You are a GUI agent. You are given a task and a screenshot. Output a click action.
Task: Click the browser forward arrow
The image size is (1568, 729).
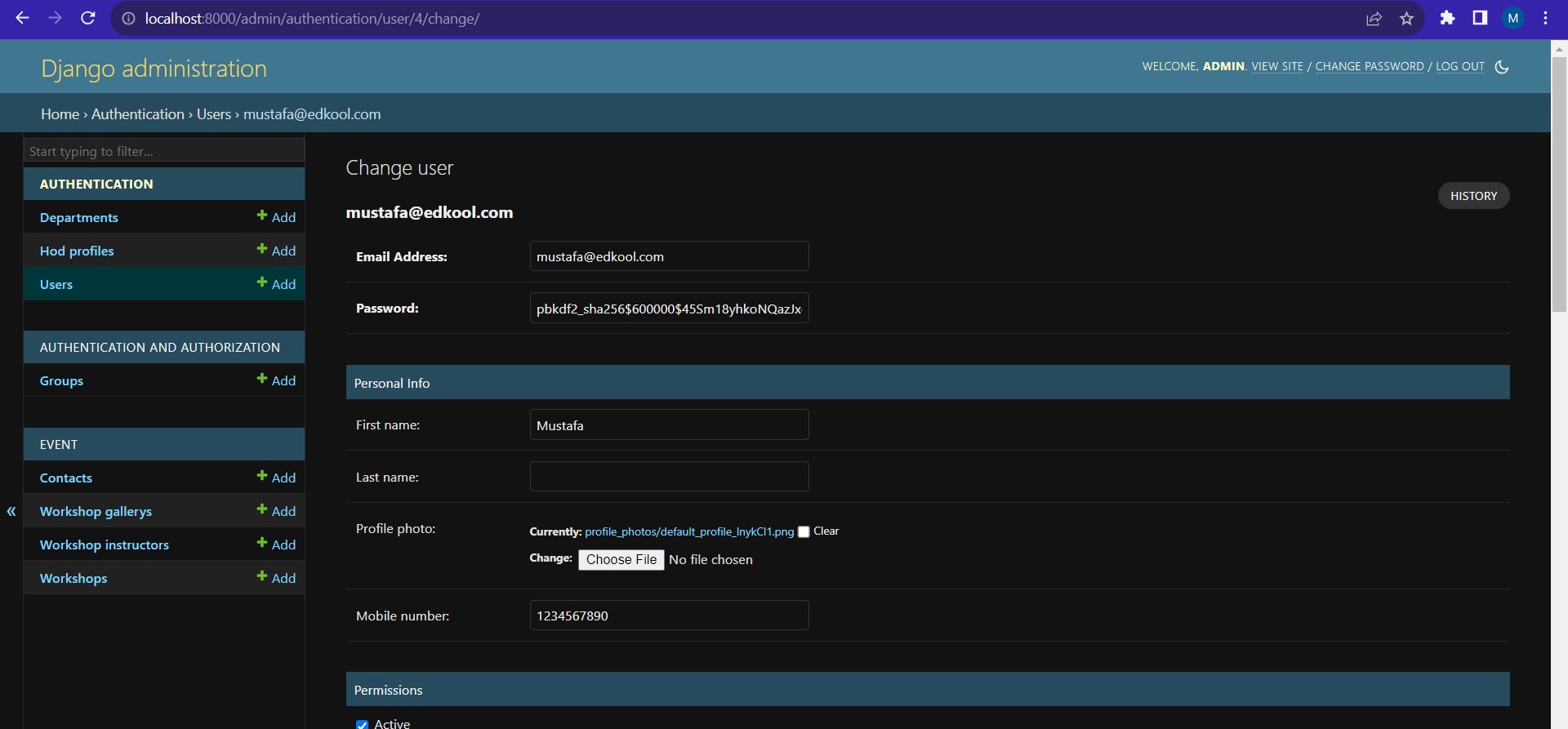(55, 18)
